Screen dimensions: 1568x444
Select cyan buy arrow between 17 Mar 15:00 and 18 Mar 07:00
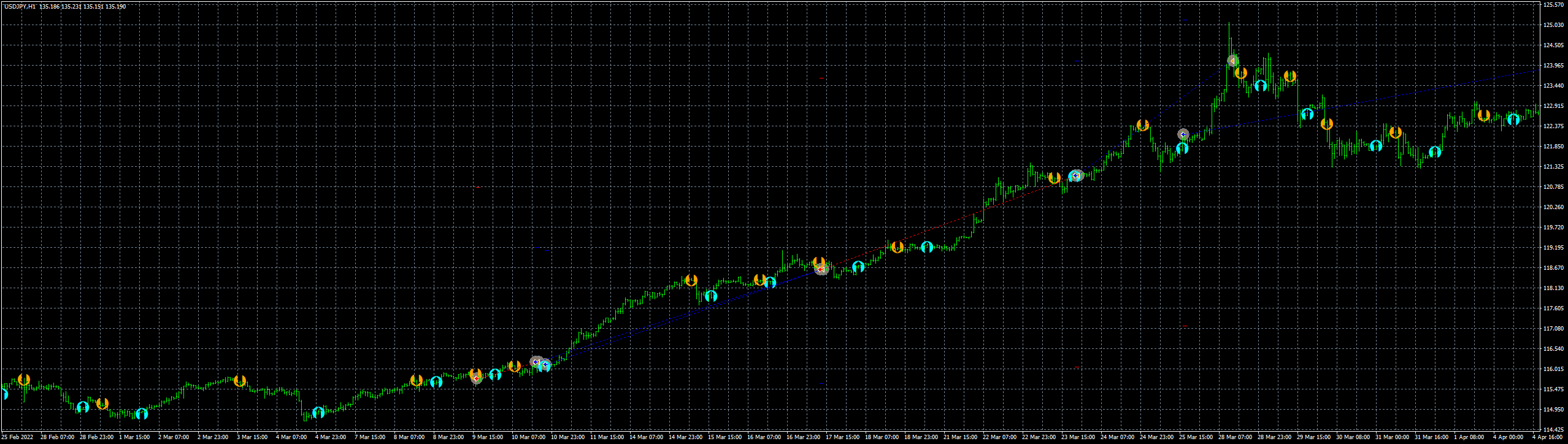tap(858, 266)
